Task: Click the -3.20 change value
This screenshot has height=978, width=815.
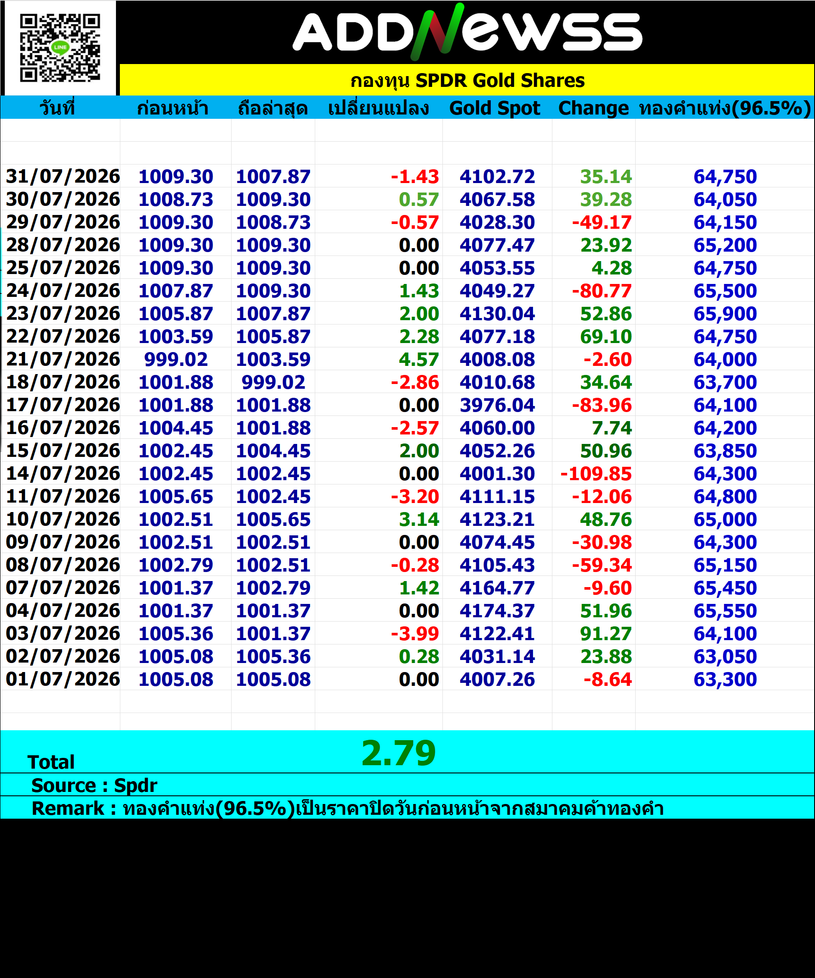Action: click(x=415, y=496)
